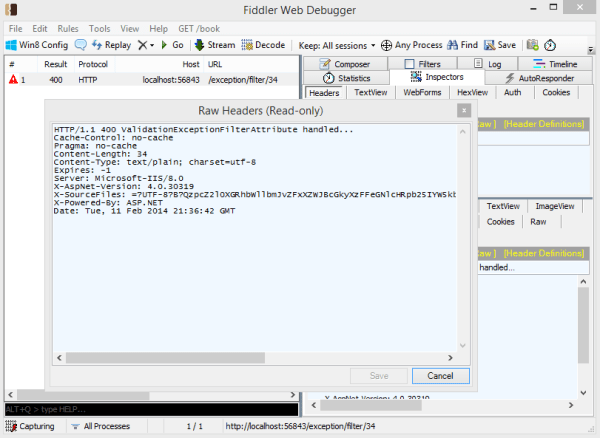The width and height of the screenshot is (600, 438).
Task: Click the Remove sessions X icon
Action: [142, 45]
